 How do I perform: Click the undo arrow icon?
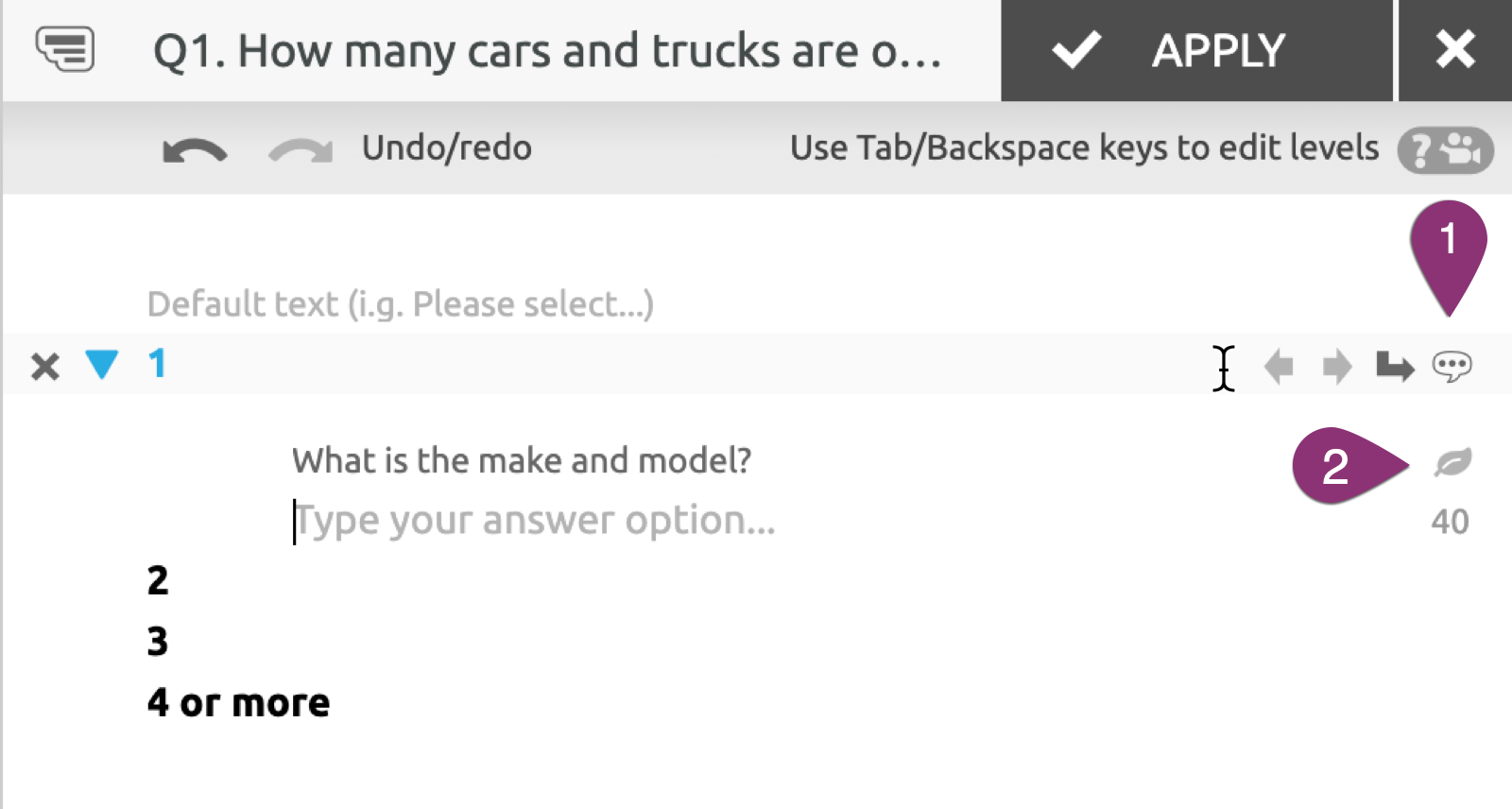click(x=195, y=150)
